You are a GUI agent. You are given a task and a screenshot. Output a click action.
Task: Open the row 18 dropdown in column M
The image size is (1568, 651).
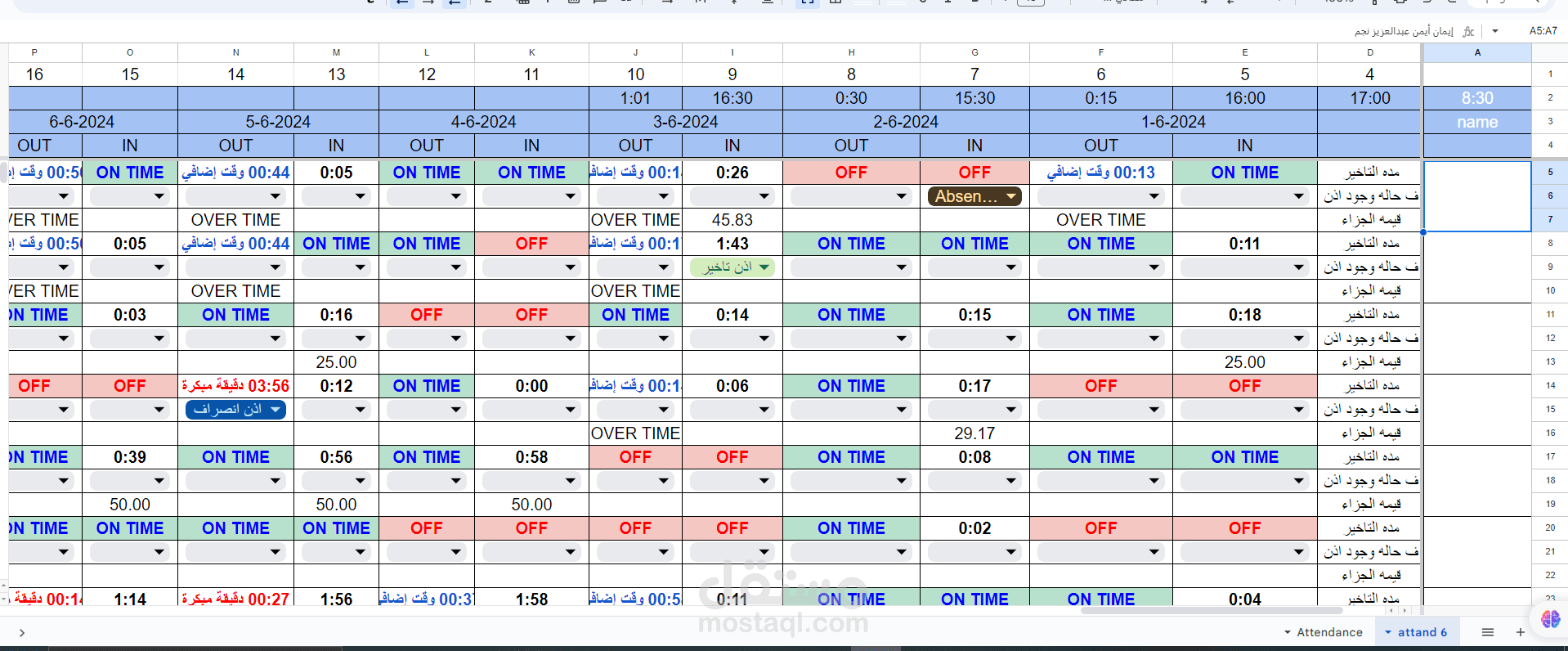[x=336, y=481]
